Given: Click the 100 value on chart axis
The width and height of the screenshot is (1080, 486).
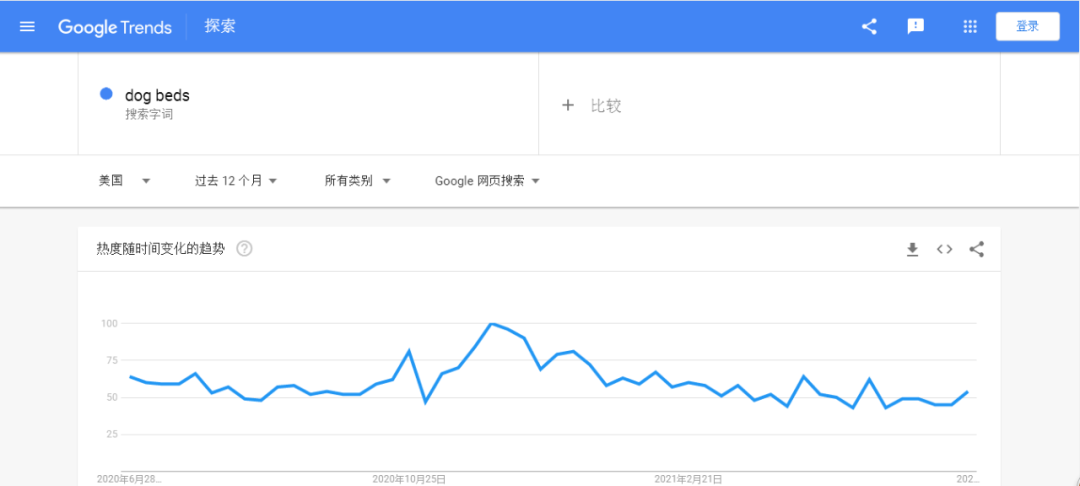Looking at the screenshot, I should 111,323.
